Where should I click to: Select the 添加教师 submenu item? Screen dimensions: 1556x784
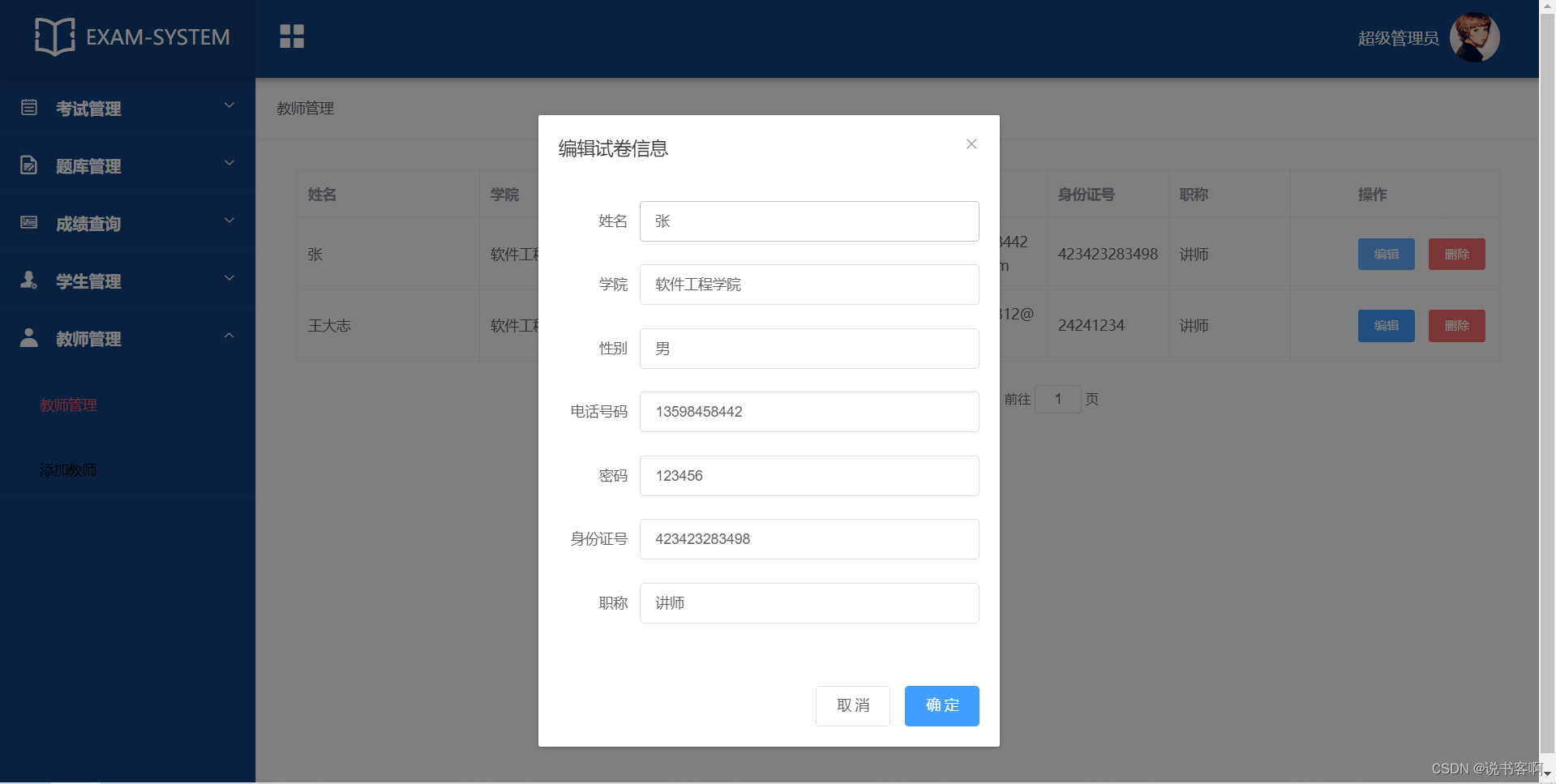tap(69, 469)
